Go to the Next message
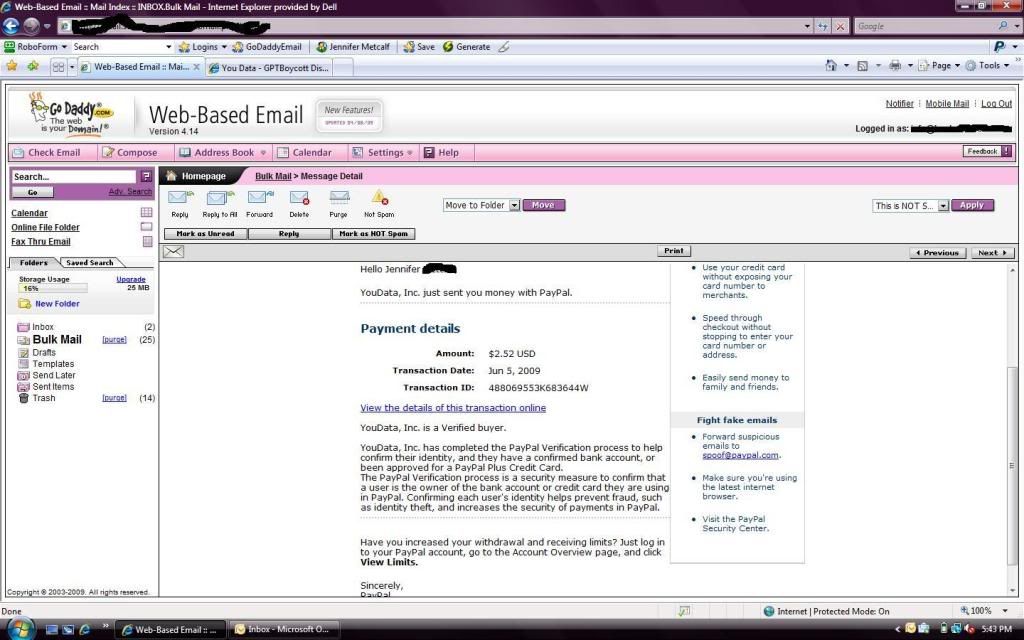 (x=991, y=253)
